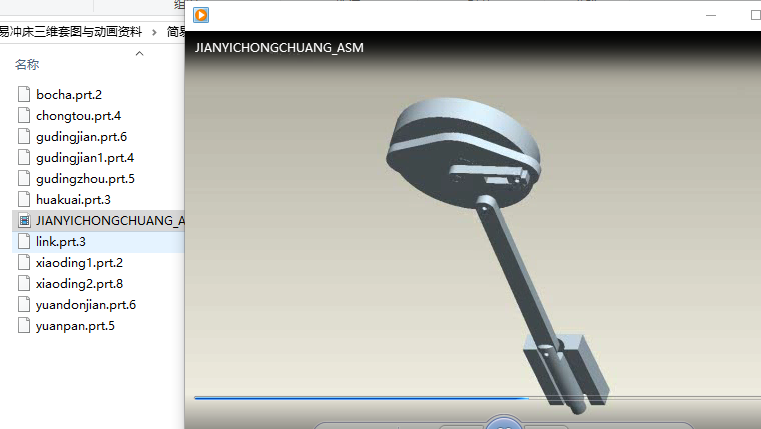761x429 pixels.
Task: Click the gudingjian.prt.6 file icon
Action: click(x=24, y=136)
